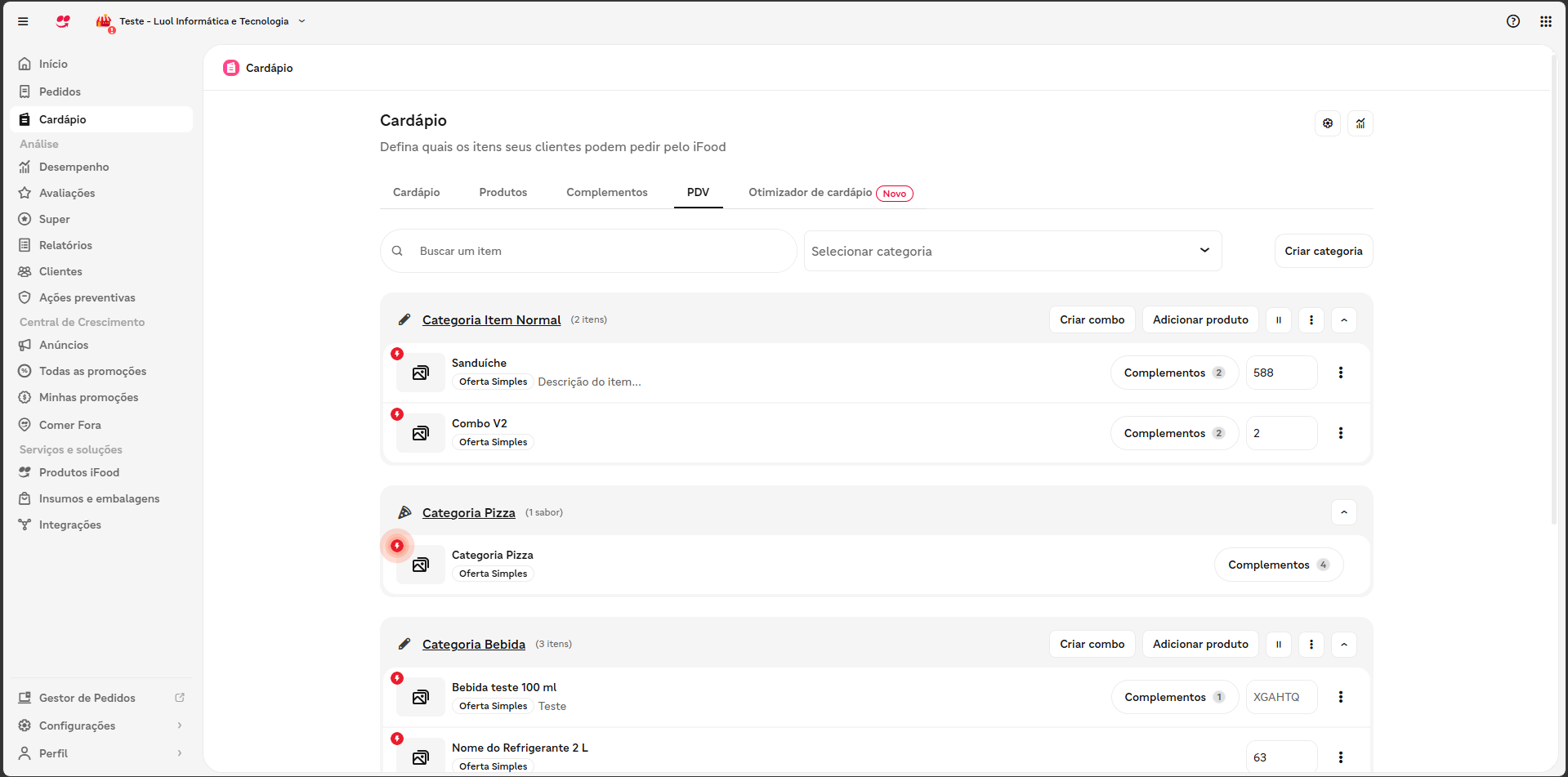This screenshot has width=1568, height=777.
Task: Open the three-dot menu for Sanduíche
Action: click(1341, 373)
